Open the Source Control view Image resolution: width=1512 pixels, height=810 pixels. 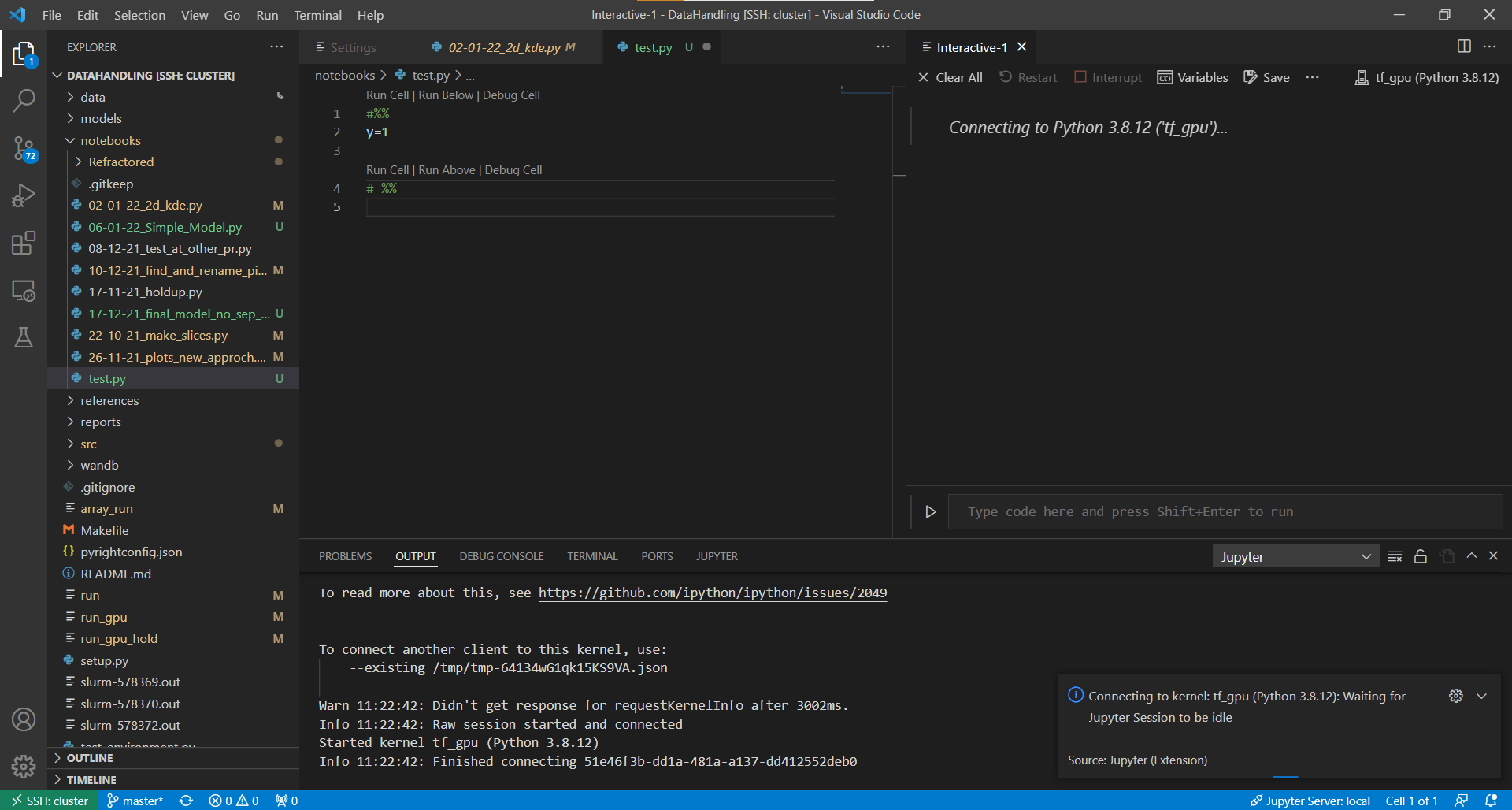(x=24, y=149)
